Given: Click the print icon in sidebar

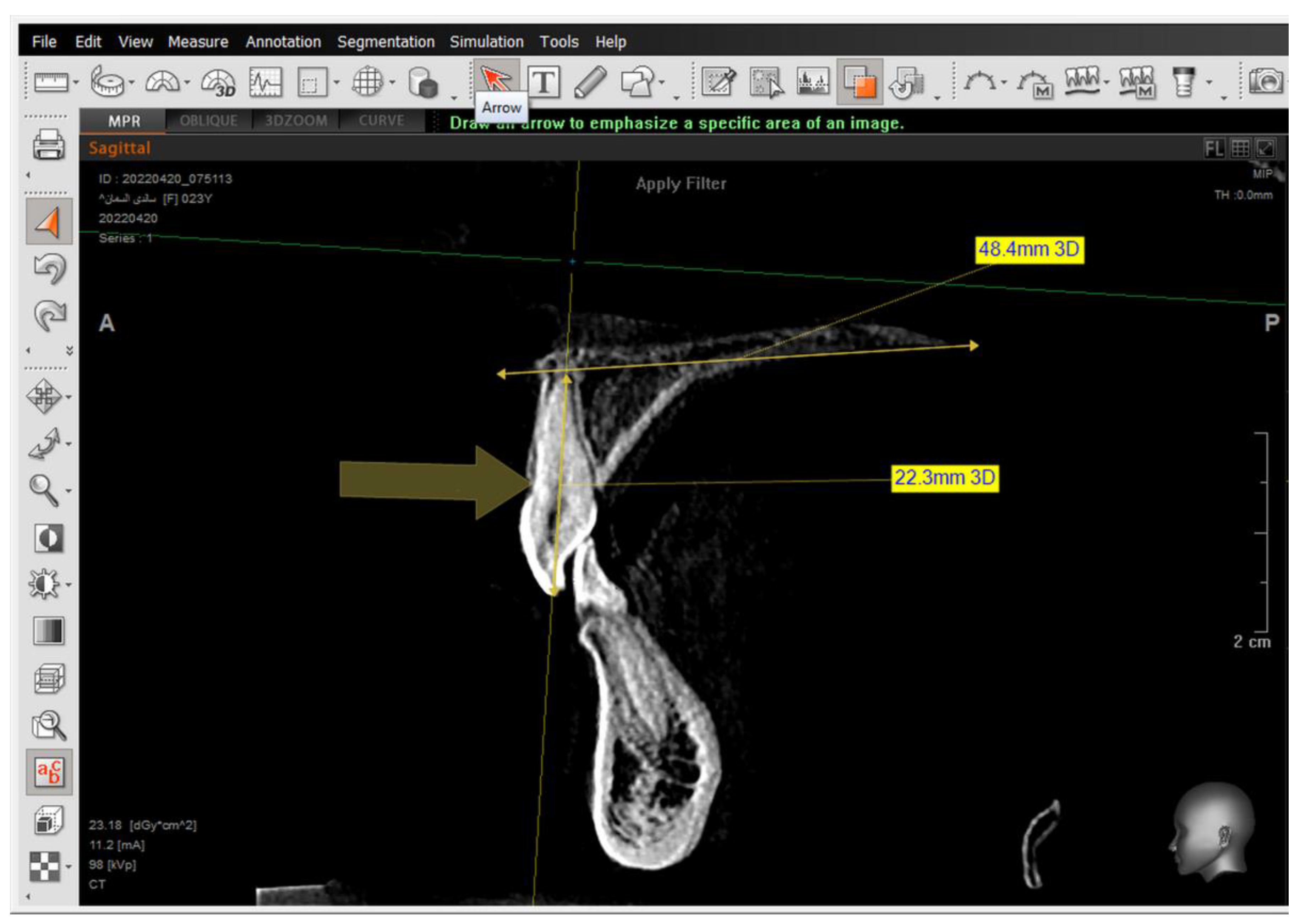Looking at the screenshot, I should point(48,144).
